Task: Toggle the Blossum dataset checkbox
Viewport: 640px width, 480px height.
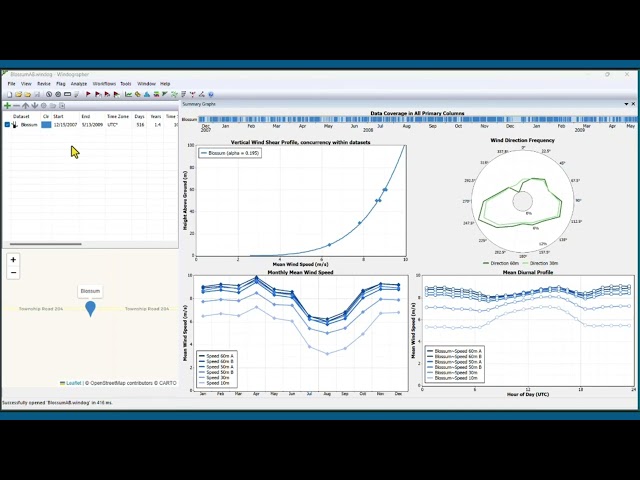Action: (7, 124)
